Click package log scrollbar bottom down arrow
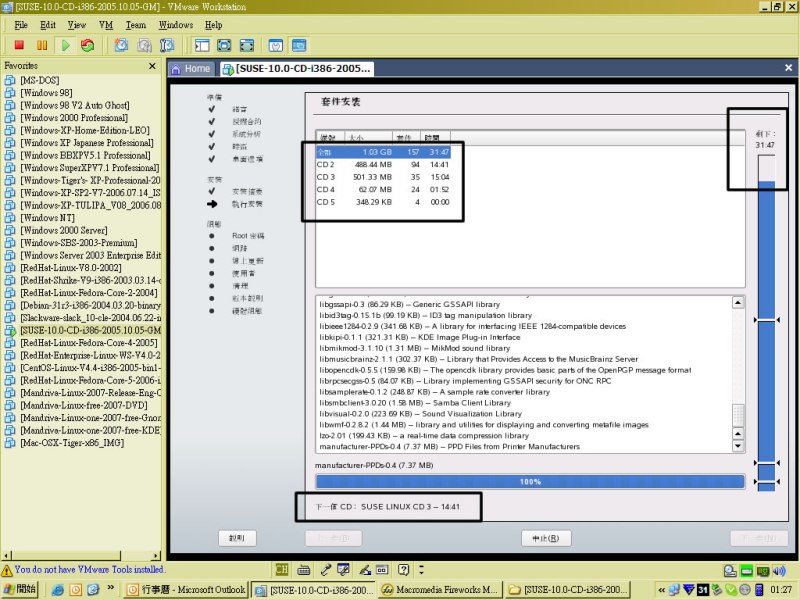 pyautogui.click(x=738, y=446)
